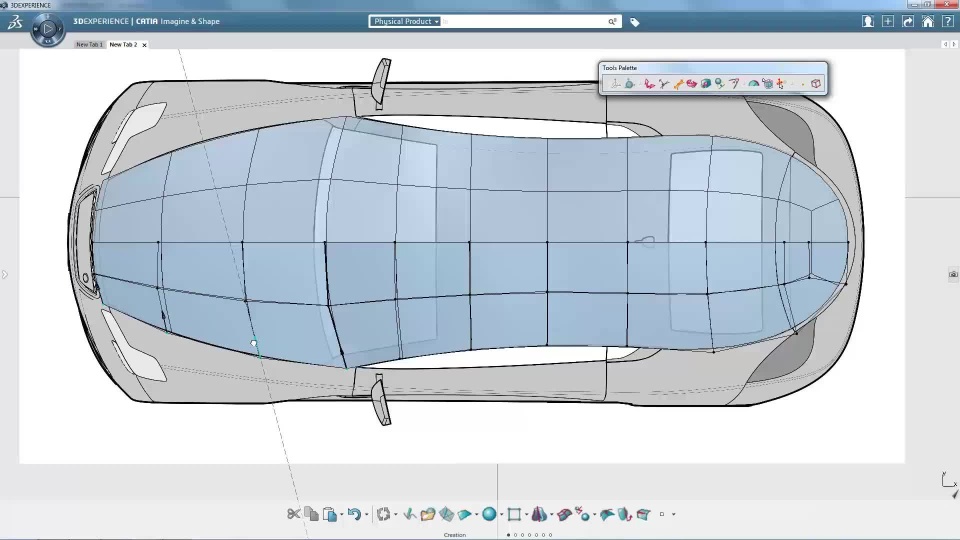The height and width of the screenshot is (540, 960).
Task: Click the Undo arrow icon
Action: click(354, 514)
